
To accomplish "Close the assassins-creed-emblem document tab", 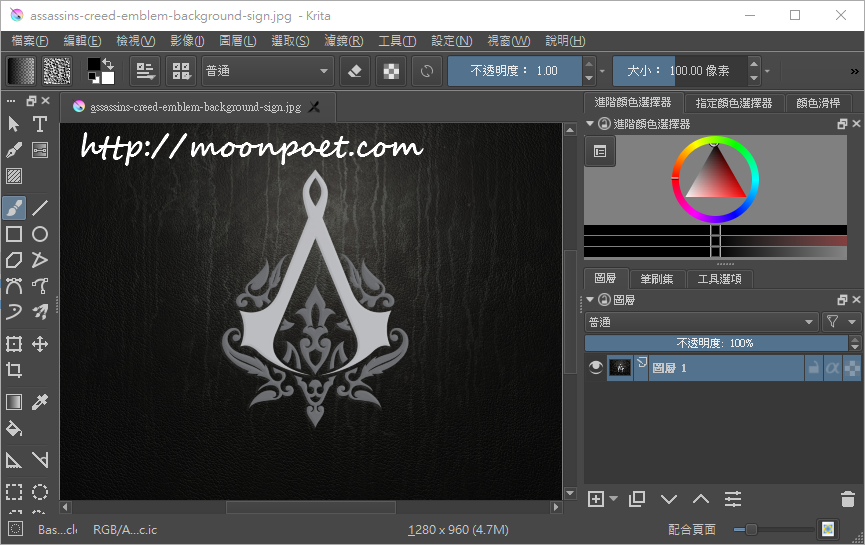I will [x=315, y=107].
